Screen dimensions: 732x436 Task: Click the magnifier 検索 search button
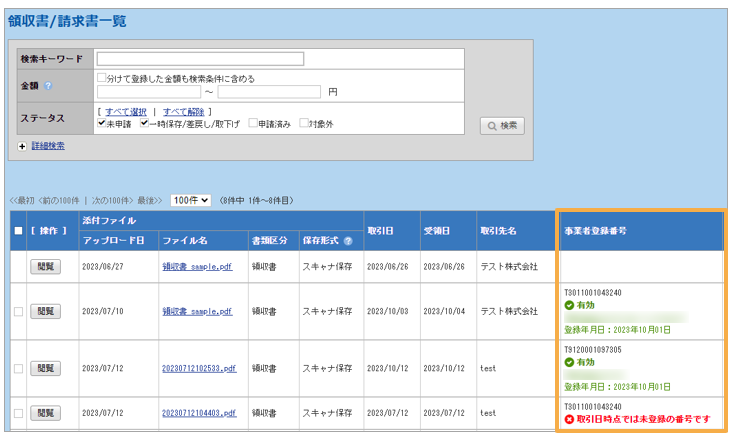point(502,126)
